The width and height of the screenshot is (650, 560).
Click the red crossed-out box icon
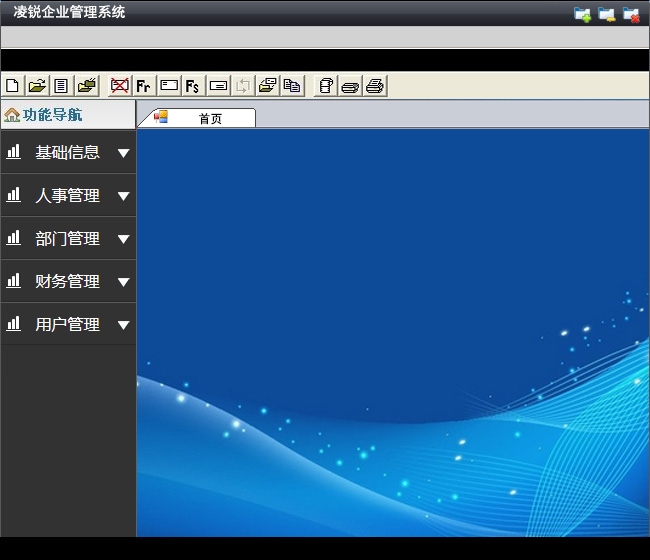tap(119, 86)
